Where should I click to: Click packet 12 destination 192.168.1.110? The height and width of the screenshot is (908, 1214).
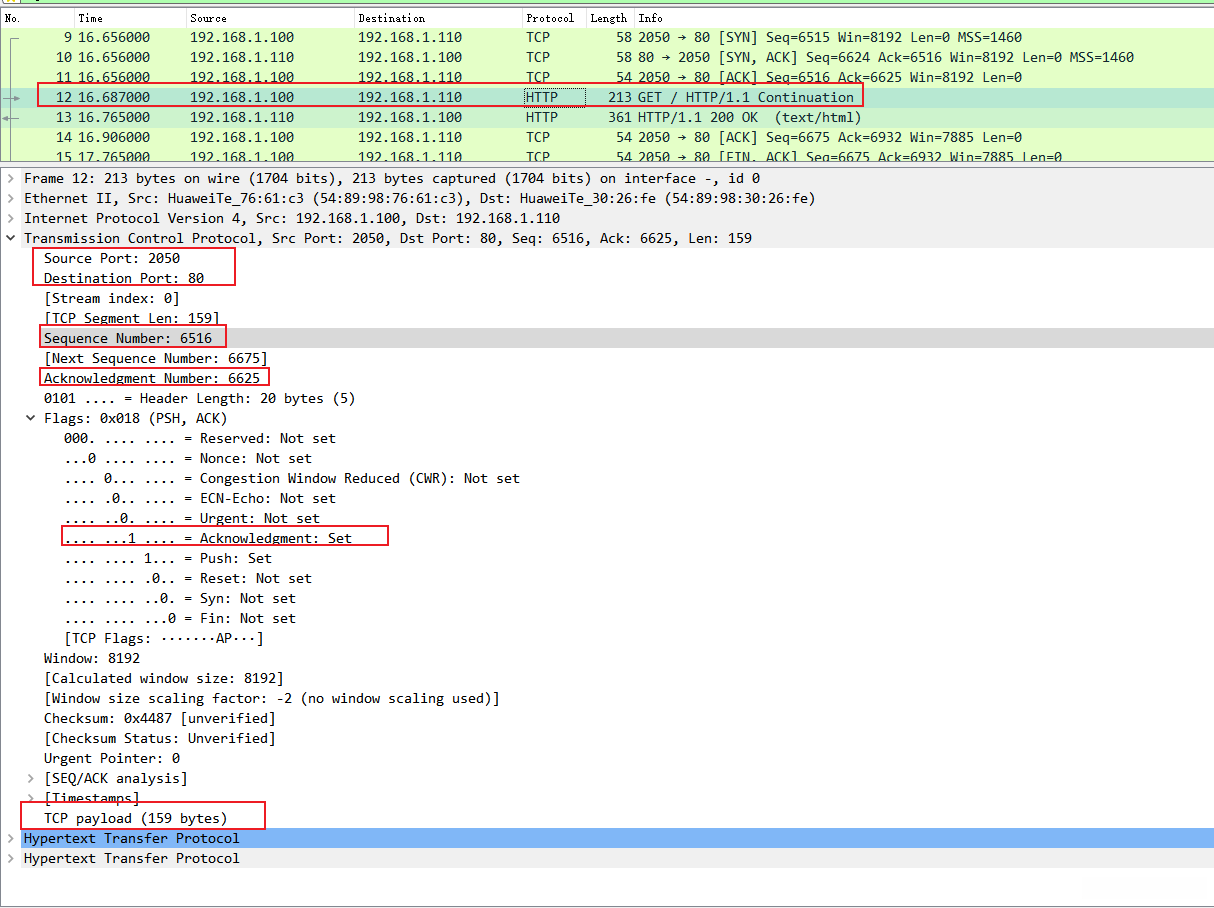[410, 97]
